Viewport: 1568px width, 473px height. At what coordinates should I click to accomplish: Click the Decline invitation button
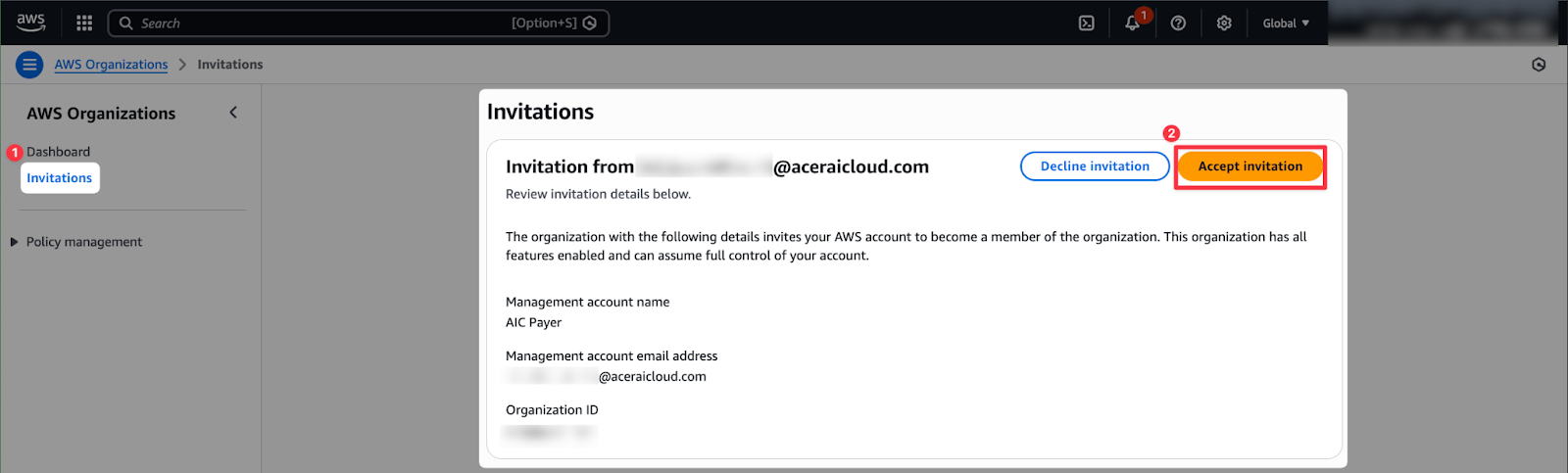click(x=1095, y=166)
